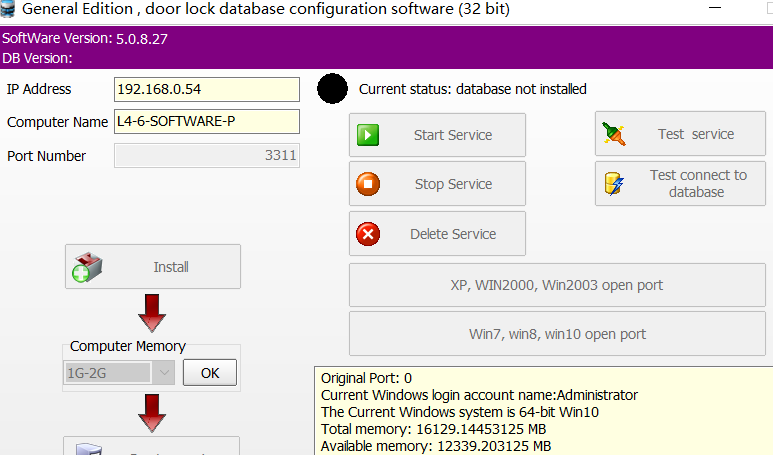Screen dimensions: 773x455
Task: Click the orange stop icon on Stop Service
Action: click(368, 184)
